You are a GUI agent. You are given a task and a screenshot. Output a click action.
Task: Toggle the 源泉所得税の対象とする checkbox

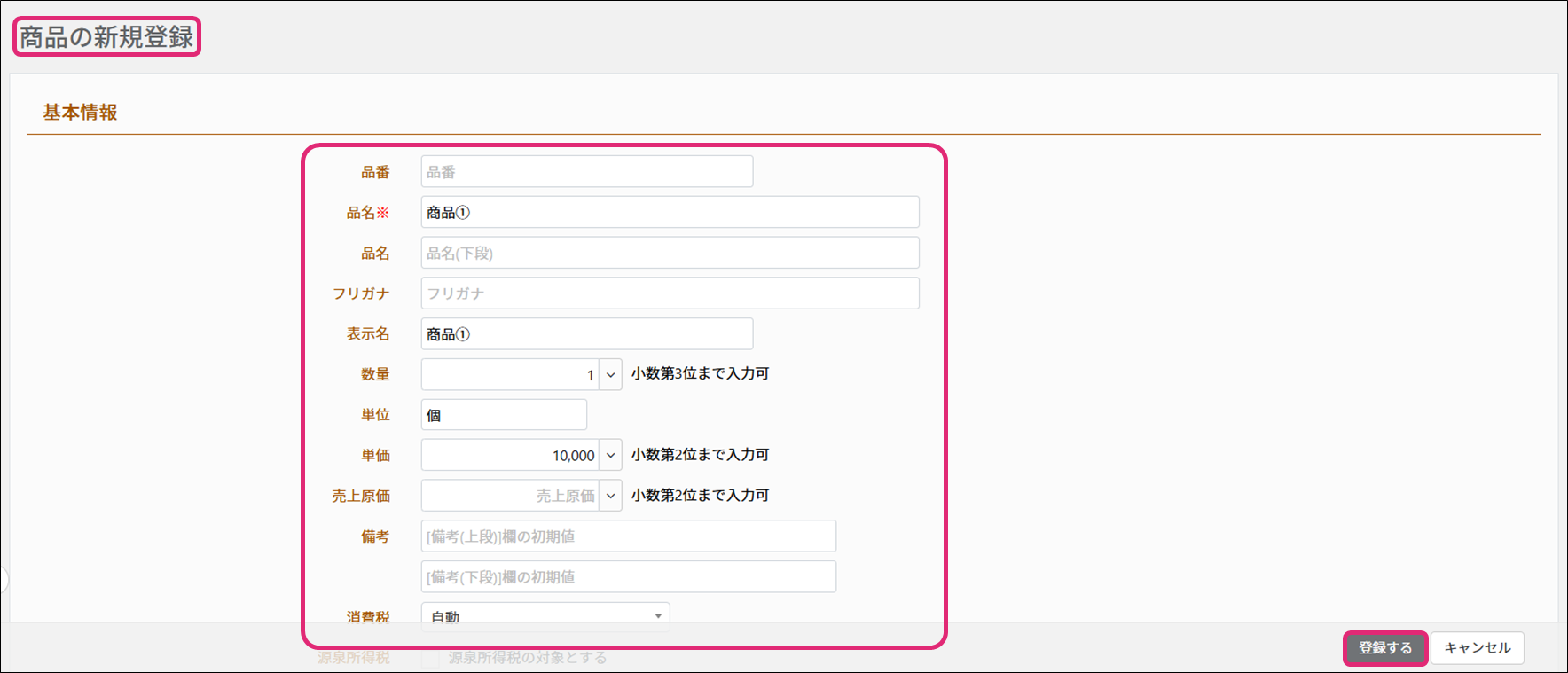(x=430, y=658)
